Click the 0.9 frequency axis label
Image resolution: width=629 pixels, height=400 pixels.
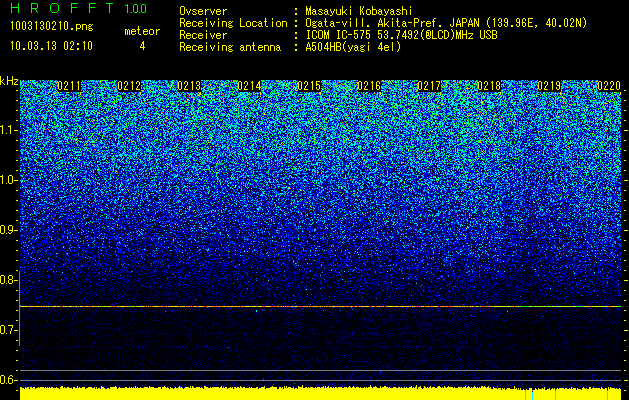tap(8, 230)
